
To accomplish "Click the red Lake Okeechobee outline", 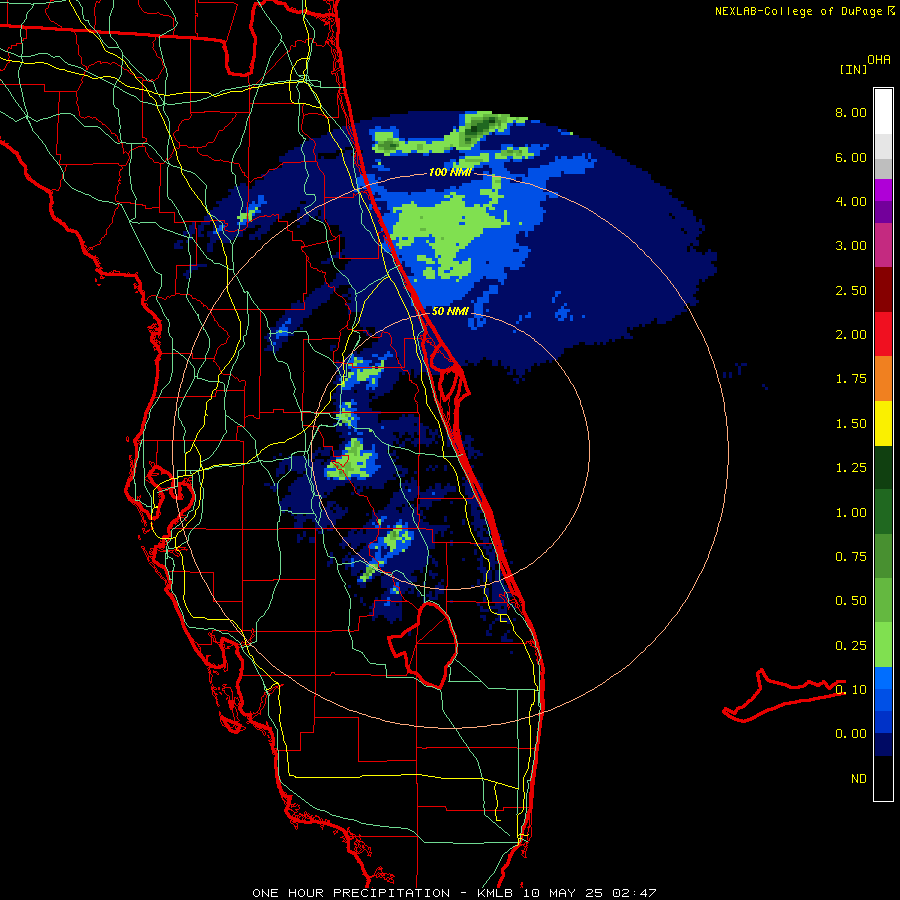I will click(423, 644).
